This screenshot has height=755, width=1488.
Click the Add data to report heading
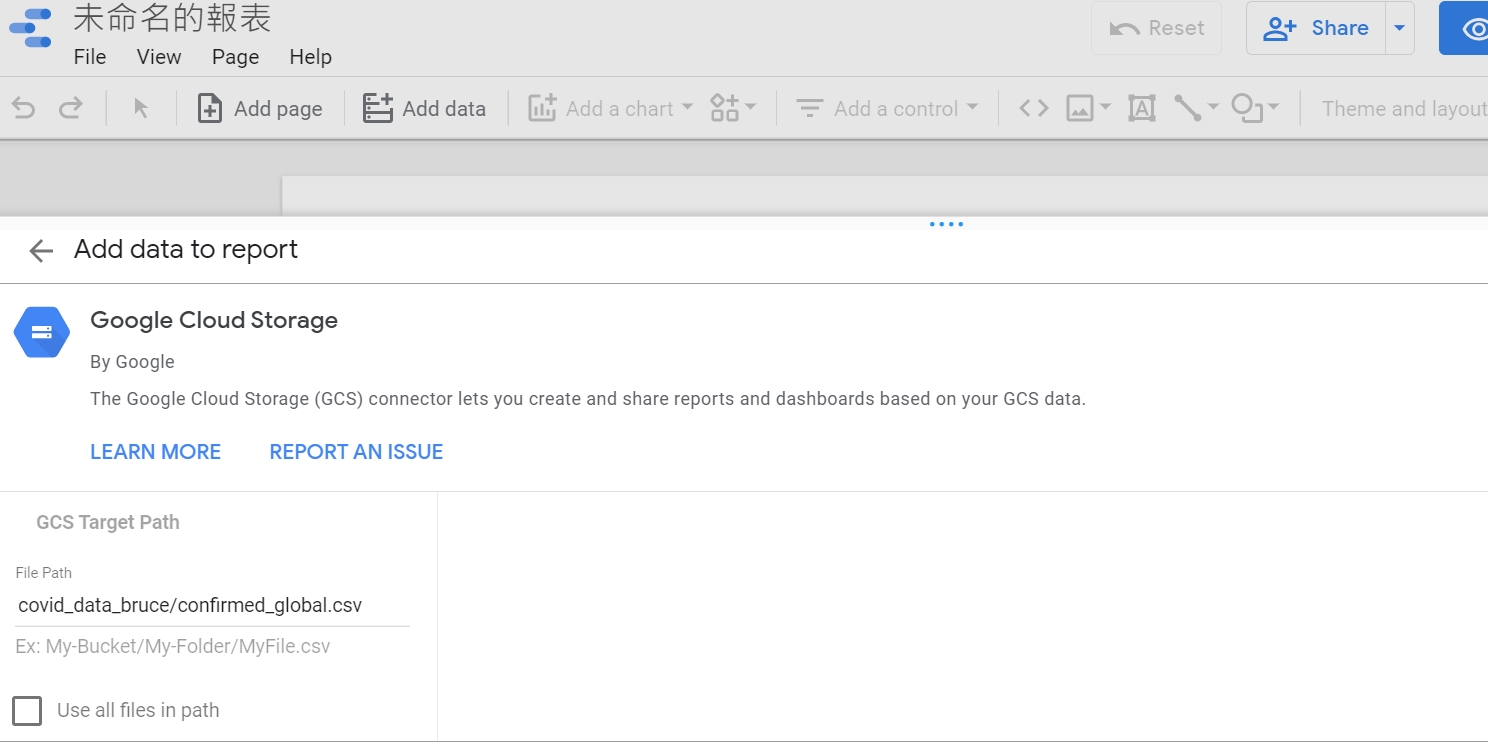point(186,249)
